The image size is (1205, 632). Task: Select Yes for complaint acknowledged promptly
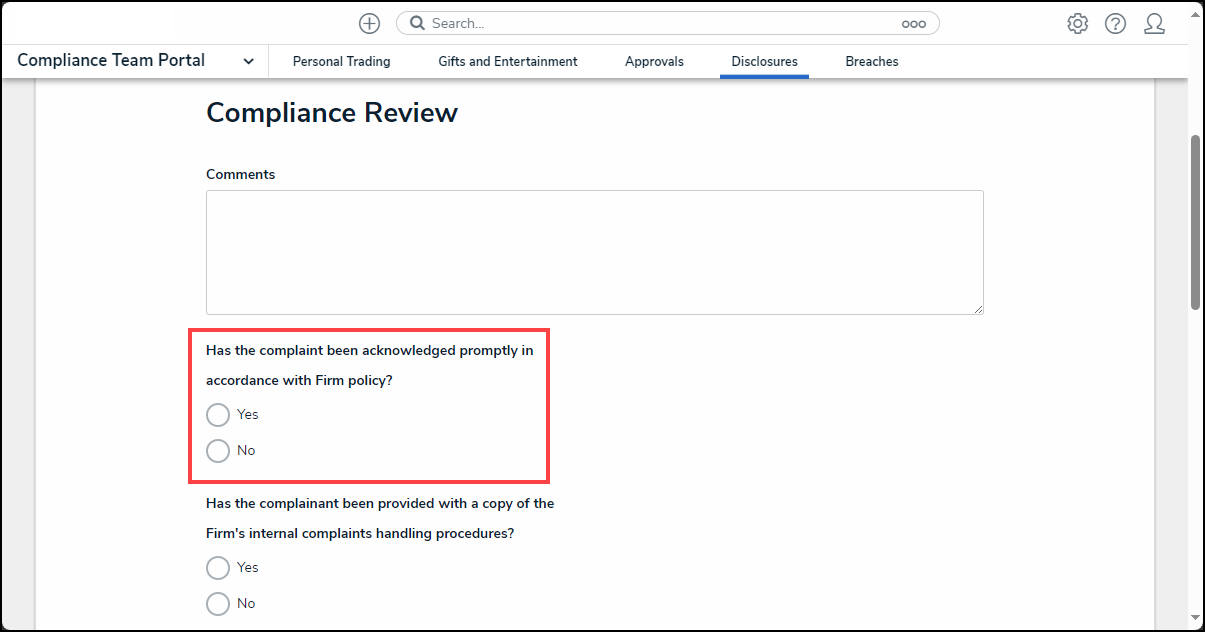click(x=218, y=415)
